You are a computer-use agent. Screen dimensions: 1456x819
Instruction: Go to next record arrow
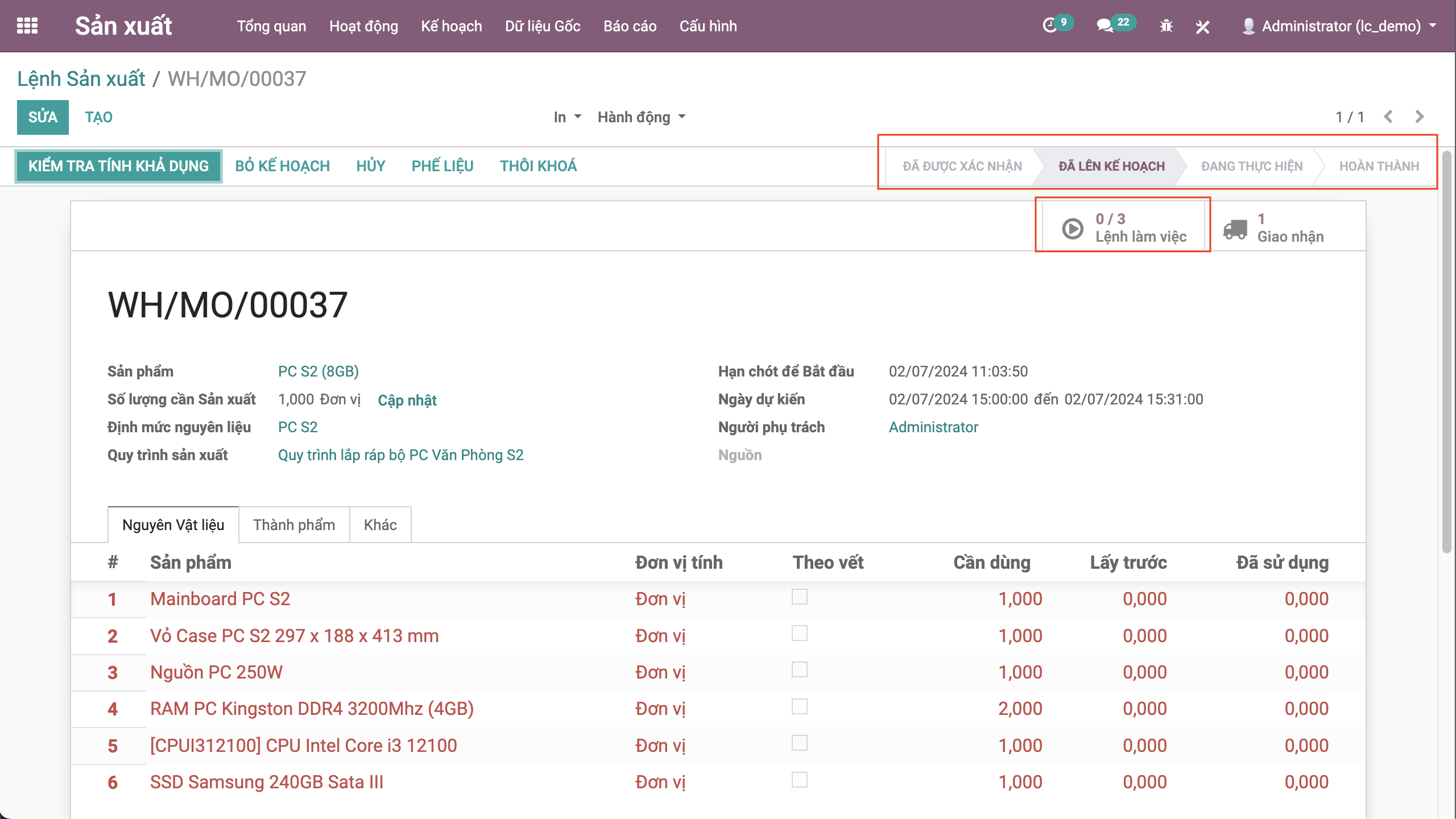1420,117
